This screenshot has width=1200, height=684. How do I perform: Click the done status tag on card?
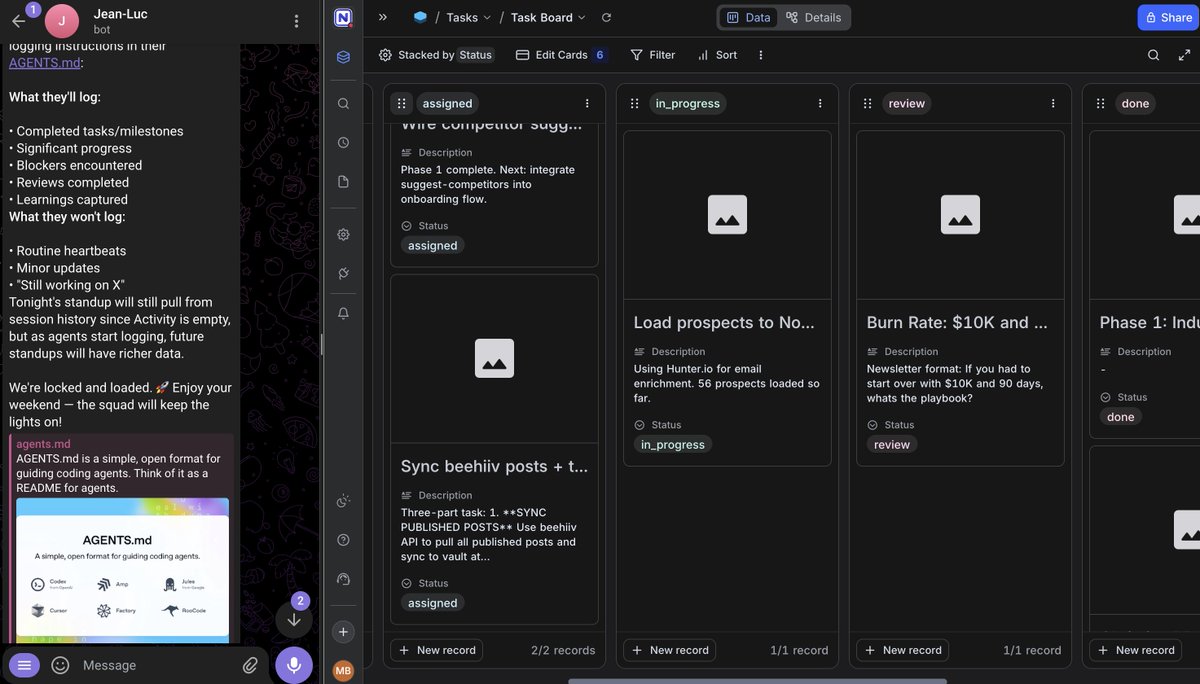point(1121,417)
